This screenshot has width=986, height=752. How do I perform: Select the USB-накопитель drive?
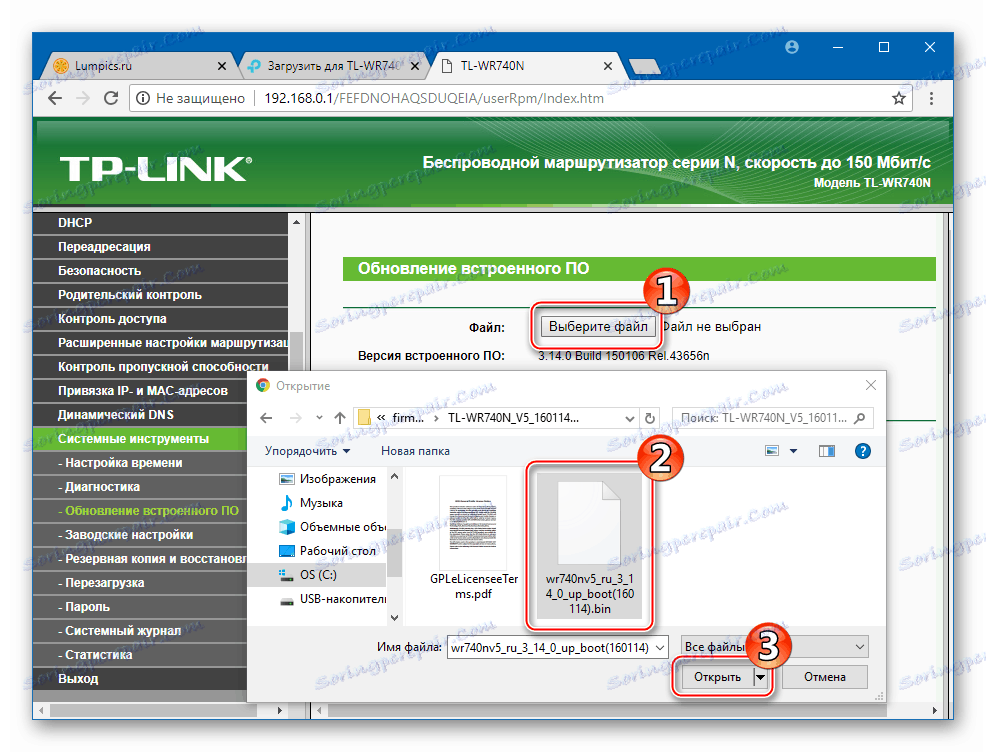(331, 599)
